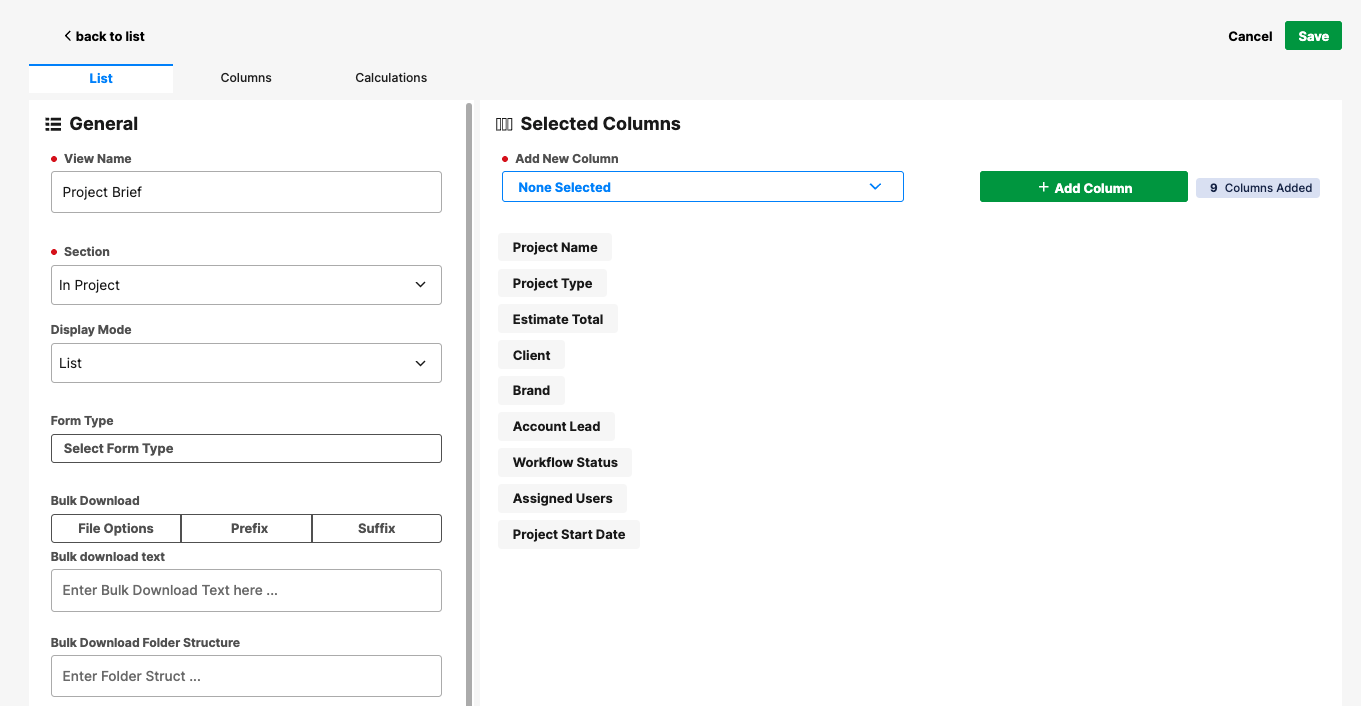
Task: Select the List tab
Action: [x=101, y=79]
